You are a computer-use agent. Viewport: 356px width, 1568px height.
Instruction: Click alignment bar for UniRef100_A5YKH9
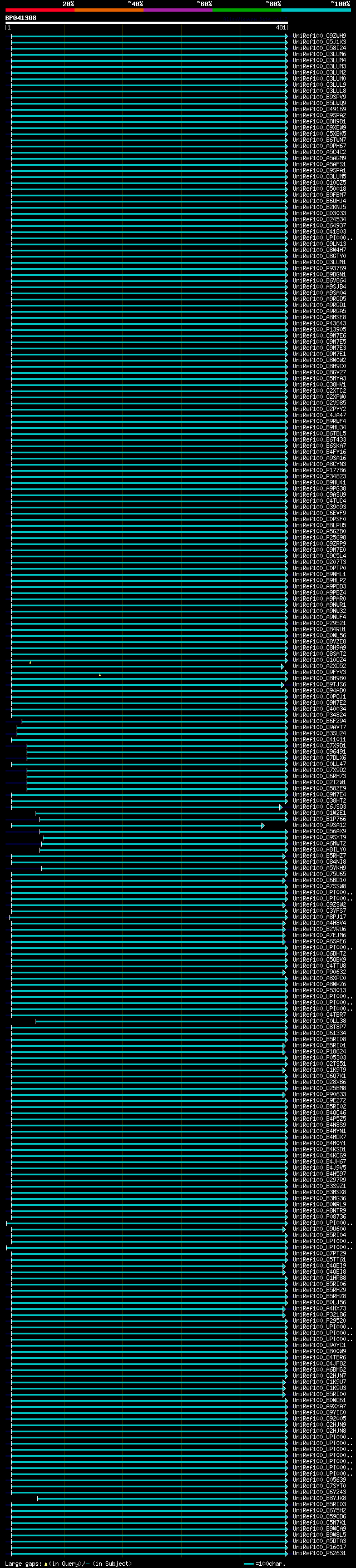pyautogui.click(x=164, y=868)
